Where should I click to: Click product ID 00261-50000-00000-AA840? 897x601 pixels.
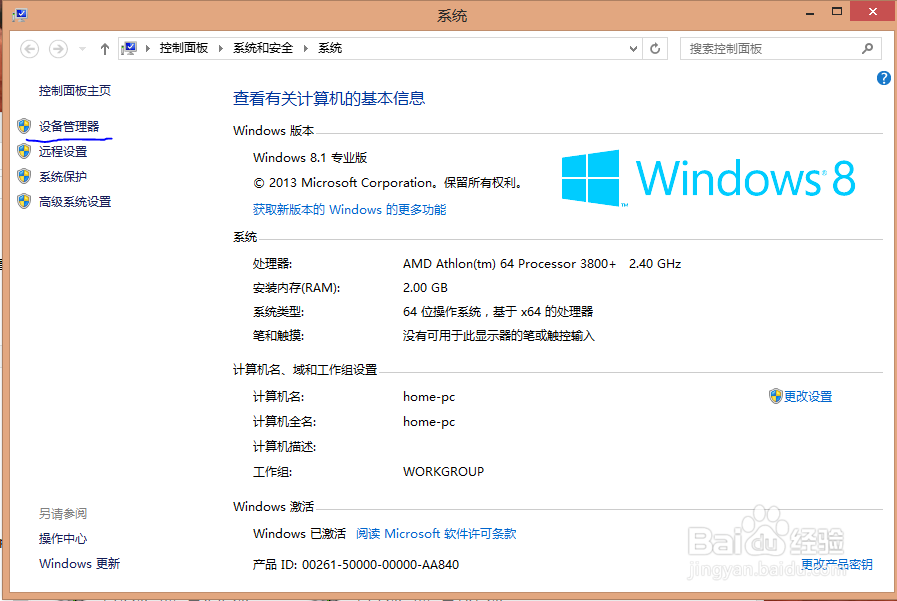point(380,565)
